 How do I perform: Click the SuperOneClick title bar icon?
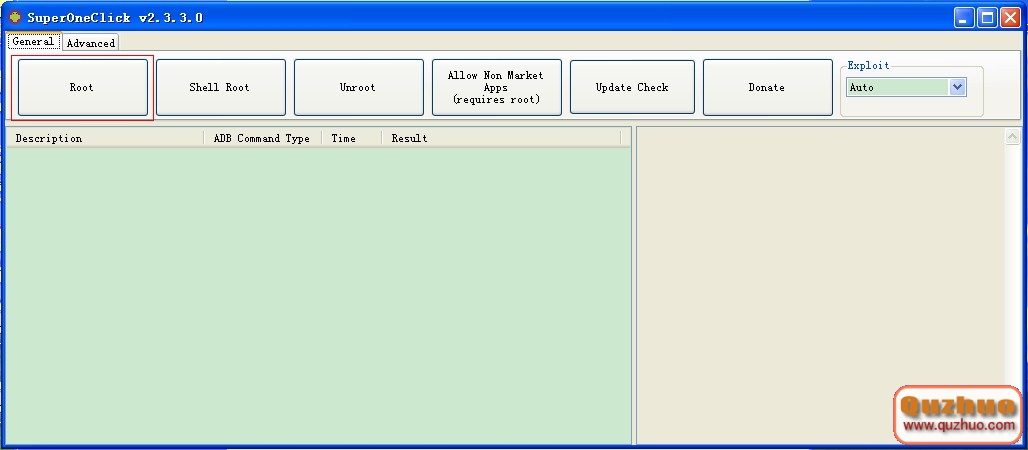click(15, 17)
